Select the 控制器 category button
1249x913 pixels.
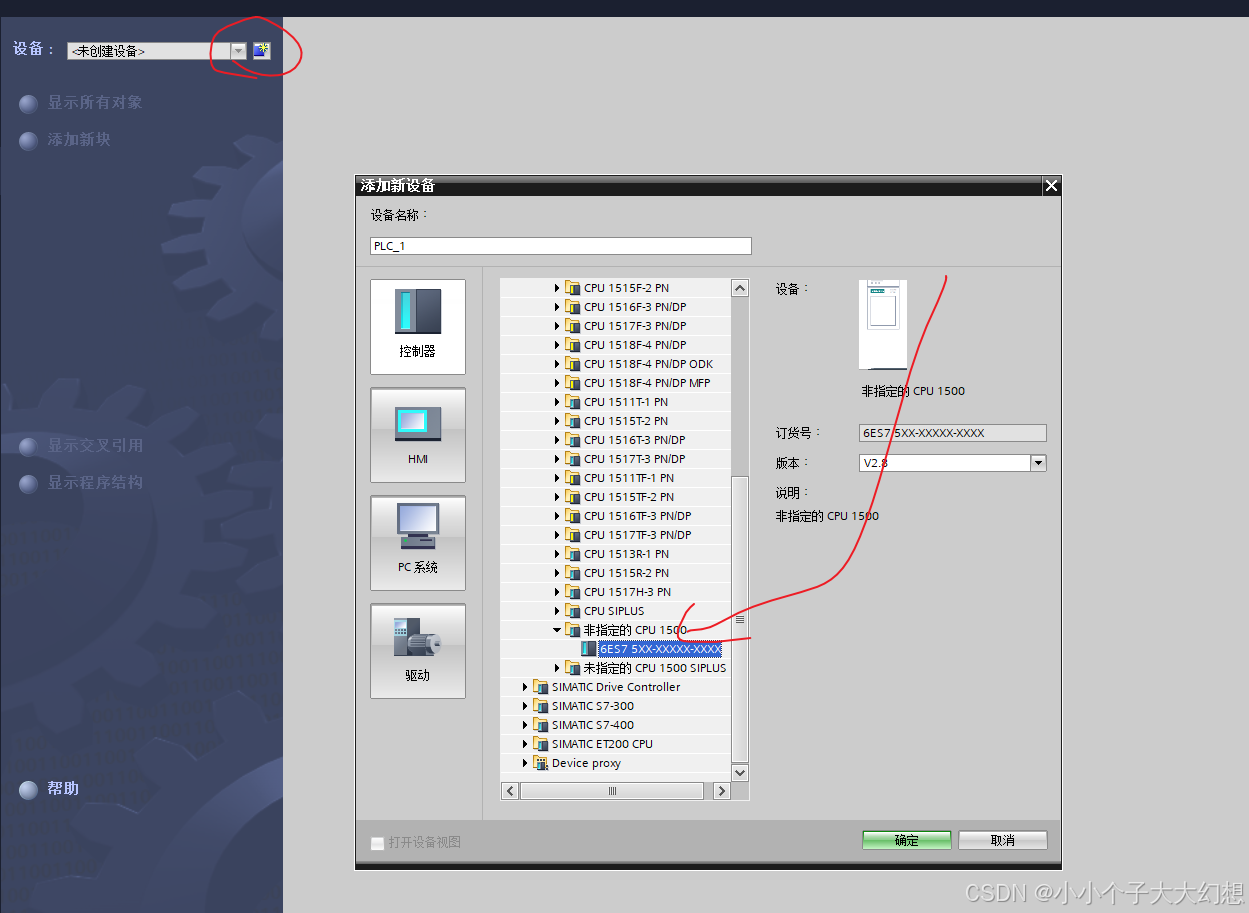(418, 327)
